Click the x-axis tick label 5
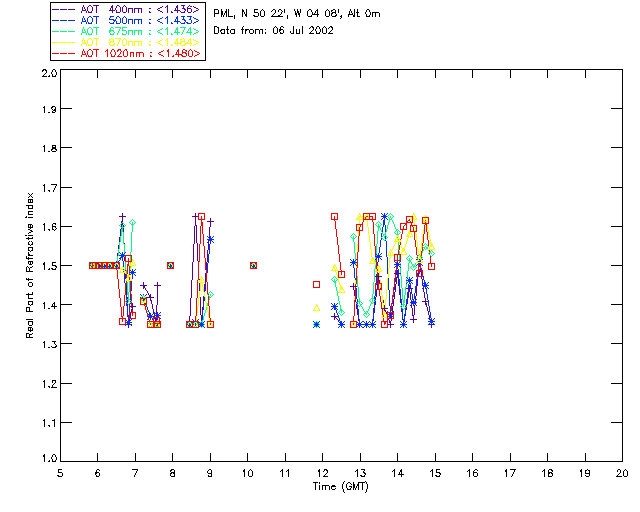This screenshot has height=512, width=640. coord(60,473)
